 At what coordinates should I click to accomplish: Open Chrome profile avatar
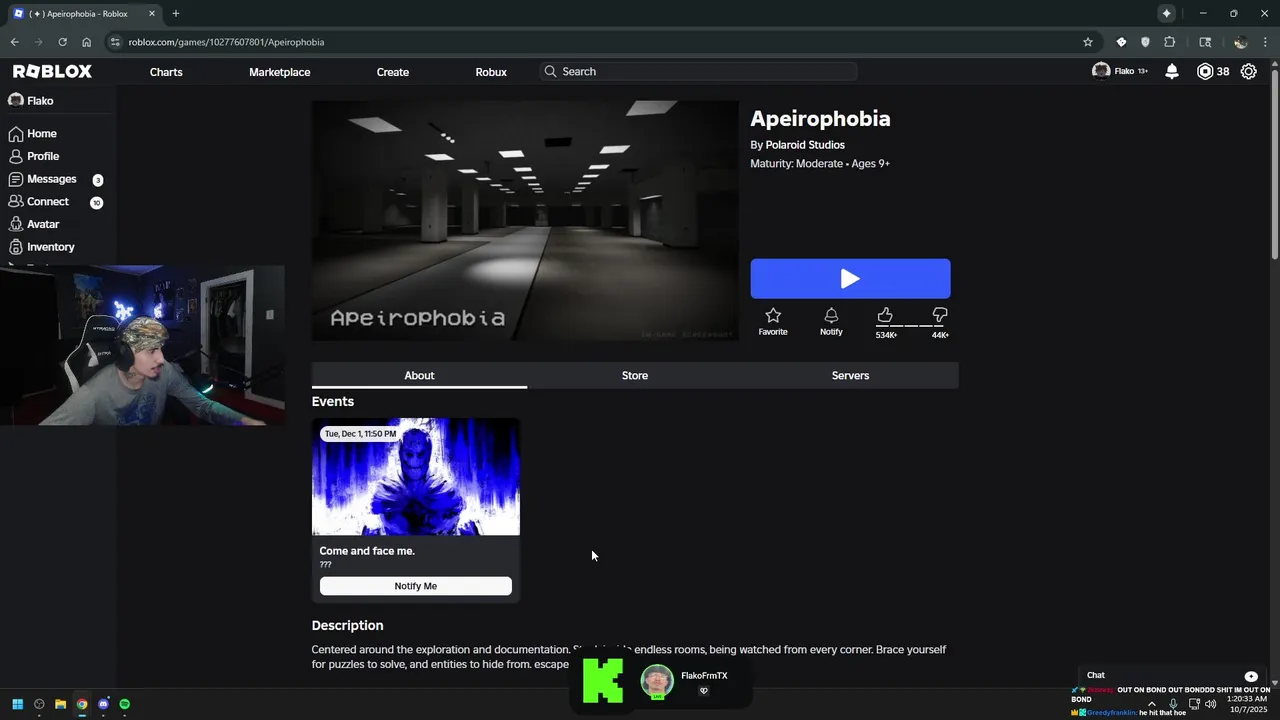pos(1241,42)
